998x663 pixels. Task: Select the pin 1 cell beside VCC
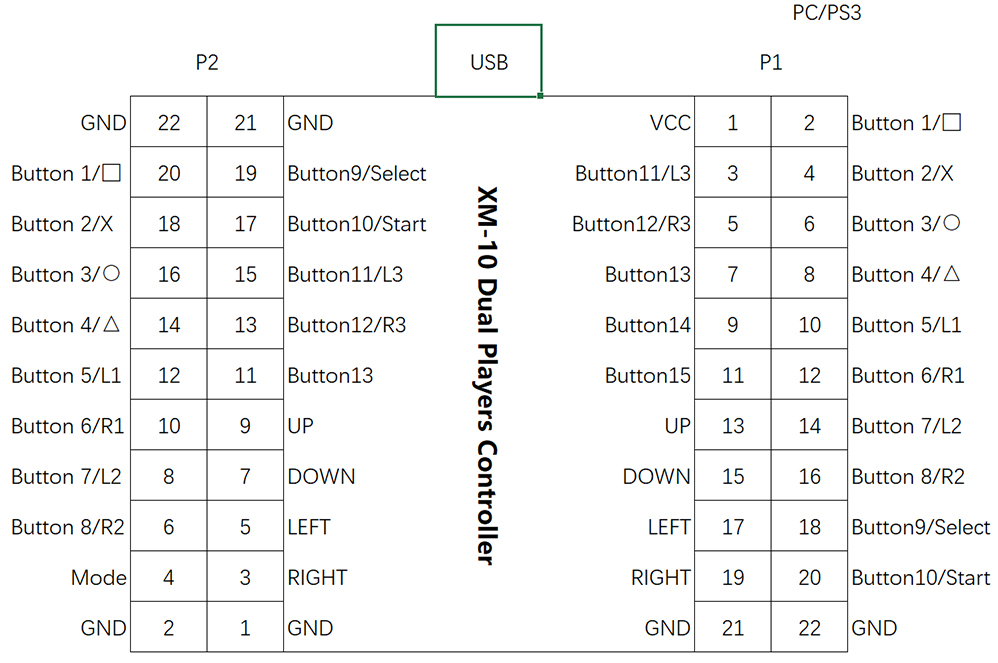(733, 123)
